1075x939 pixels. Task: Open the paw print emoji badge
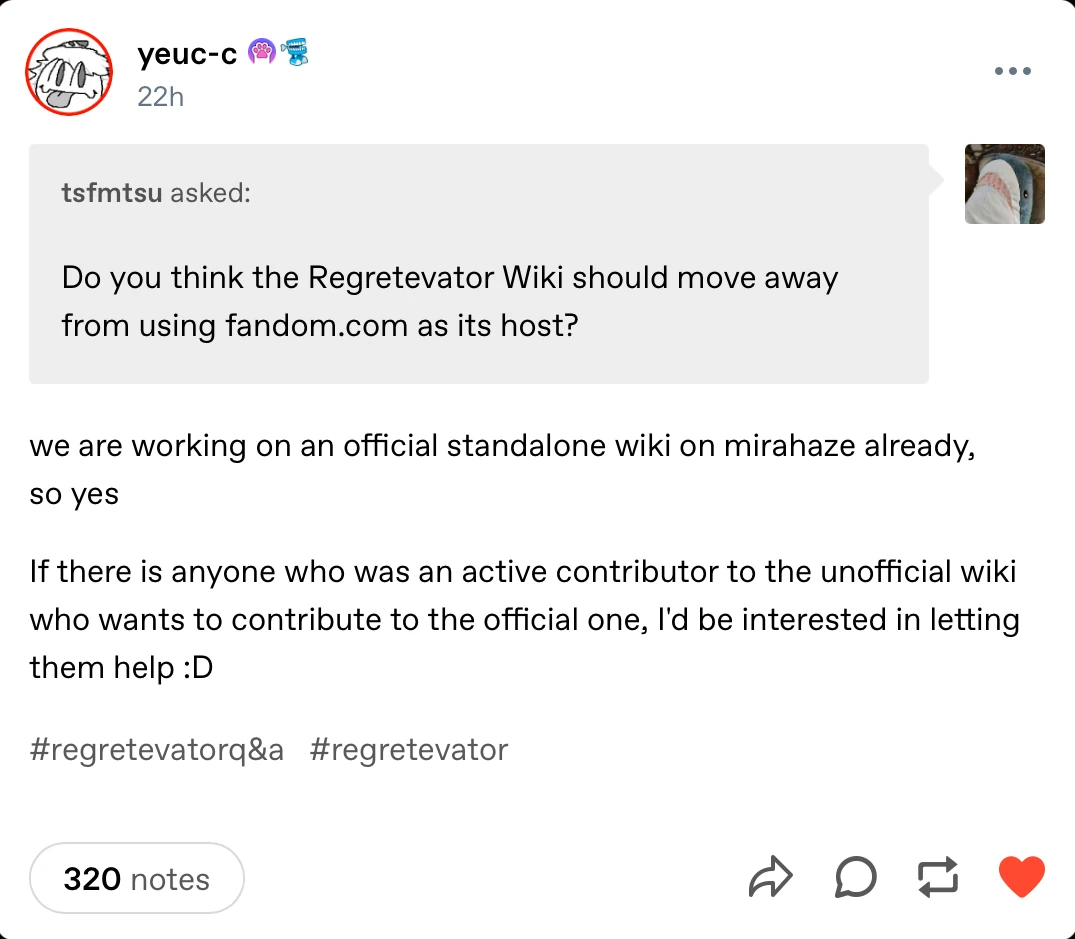click(262, 51)
